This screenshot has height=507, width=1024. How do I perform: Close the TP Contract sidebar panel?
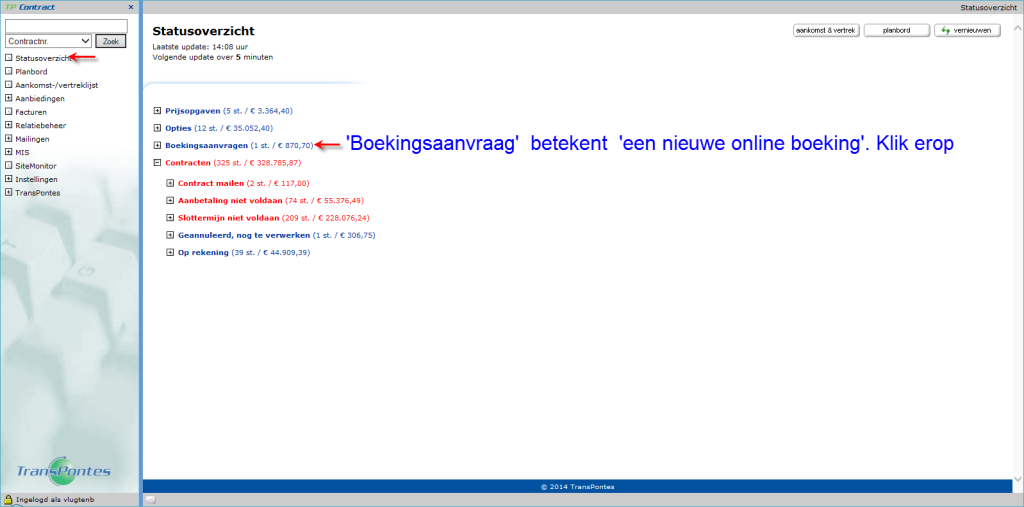(131, 7)
